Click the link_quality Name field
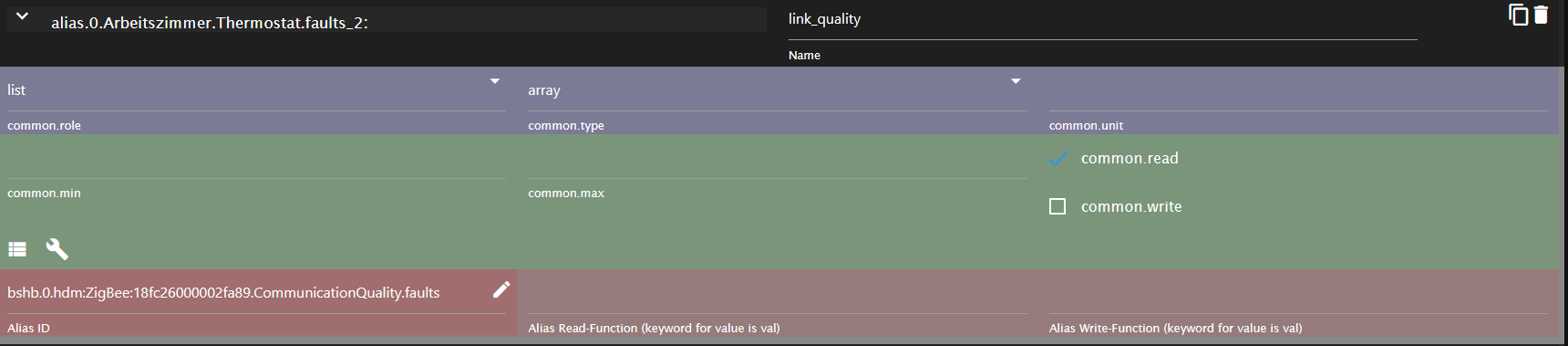This screenshot has height=346, width=1568. point(1103,19)
